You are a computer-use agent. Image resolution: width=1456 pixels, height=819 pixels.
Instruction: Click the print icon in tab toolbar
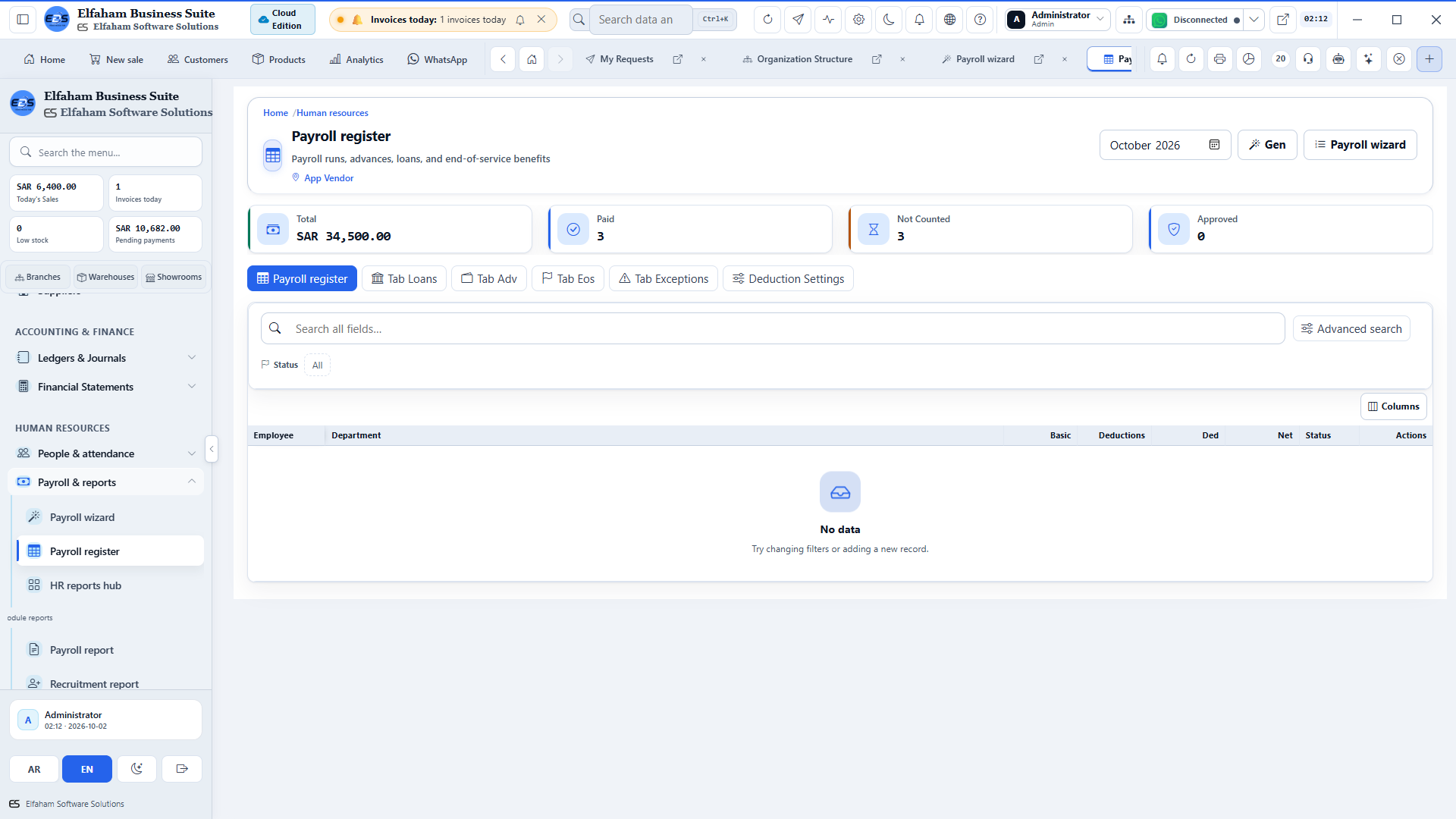pos(1219,59)
